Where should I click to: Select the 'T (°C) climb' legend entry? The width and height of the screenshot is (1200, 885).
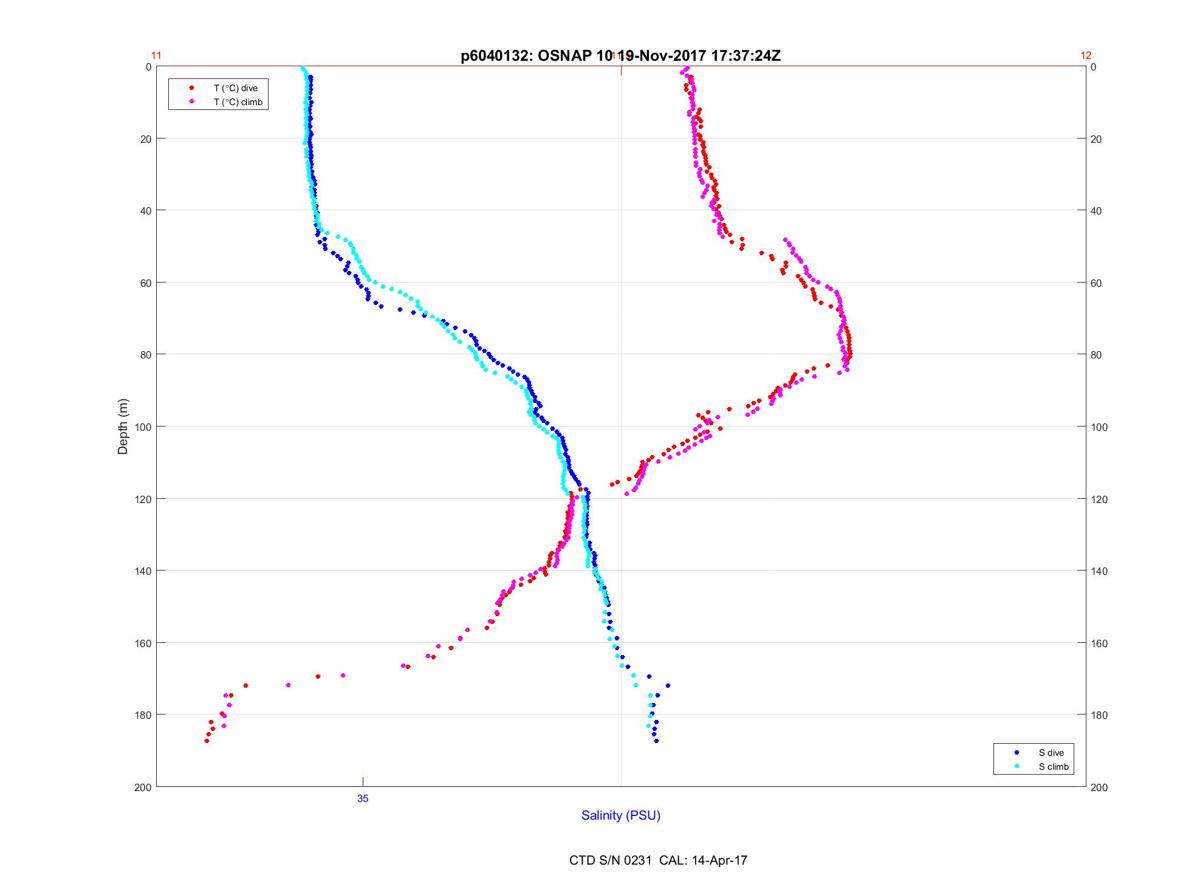pos(237,102)
